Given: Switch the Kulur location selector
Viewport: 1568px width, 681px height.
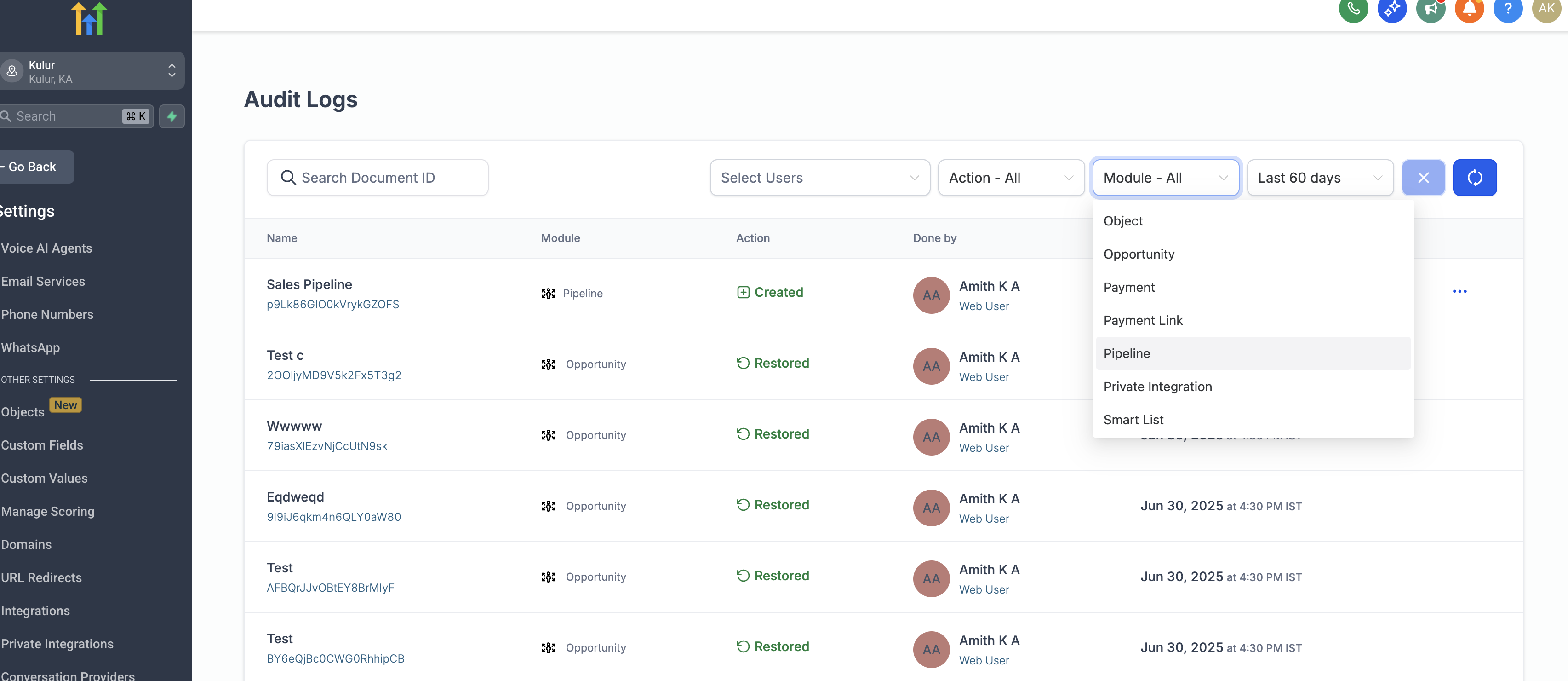Looking at the screenshot, I should point(92,71).
